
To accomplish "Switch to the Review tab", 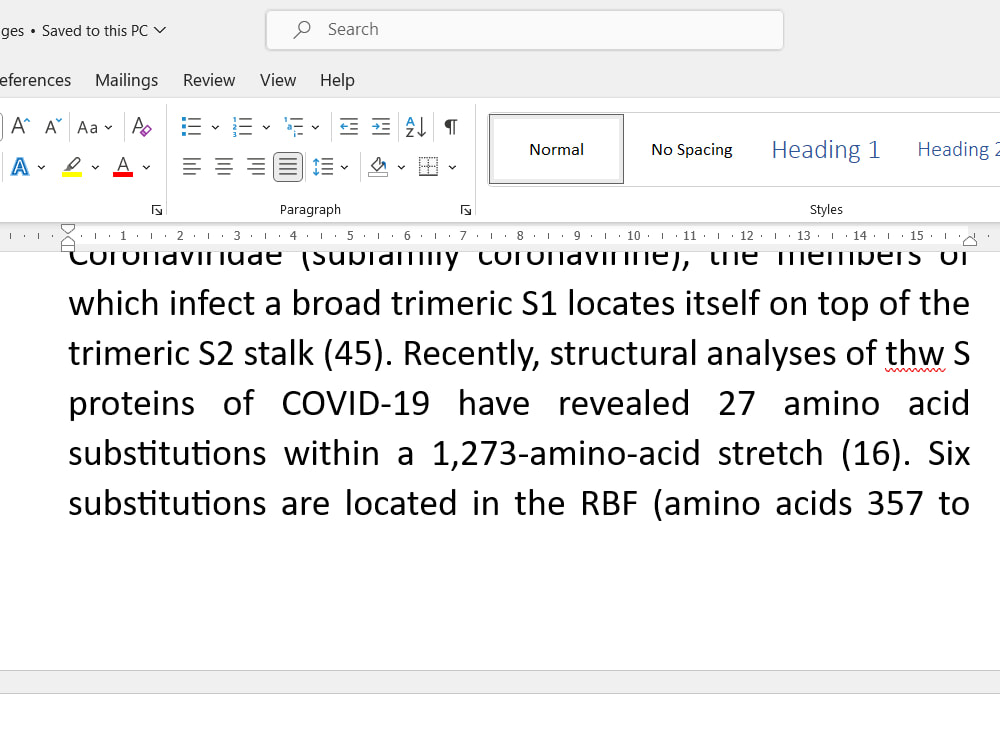I will 209,80.
